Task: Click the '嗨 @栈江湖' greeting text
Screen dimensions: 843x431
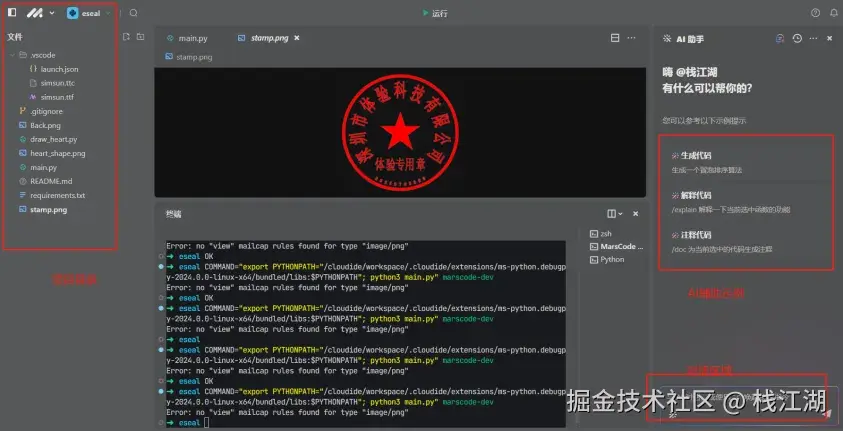Action: click(690, 73)
